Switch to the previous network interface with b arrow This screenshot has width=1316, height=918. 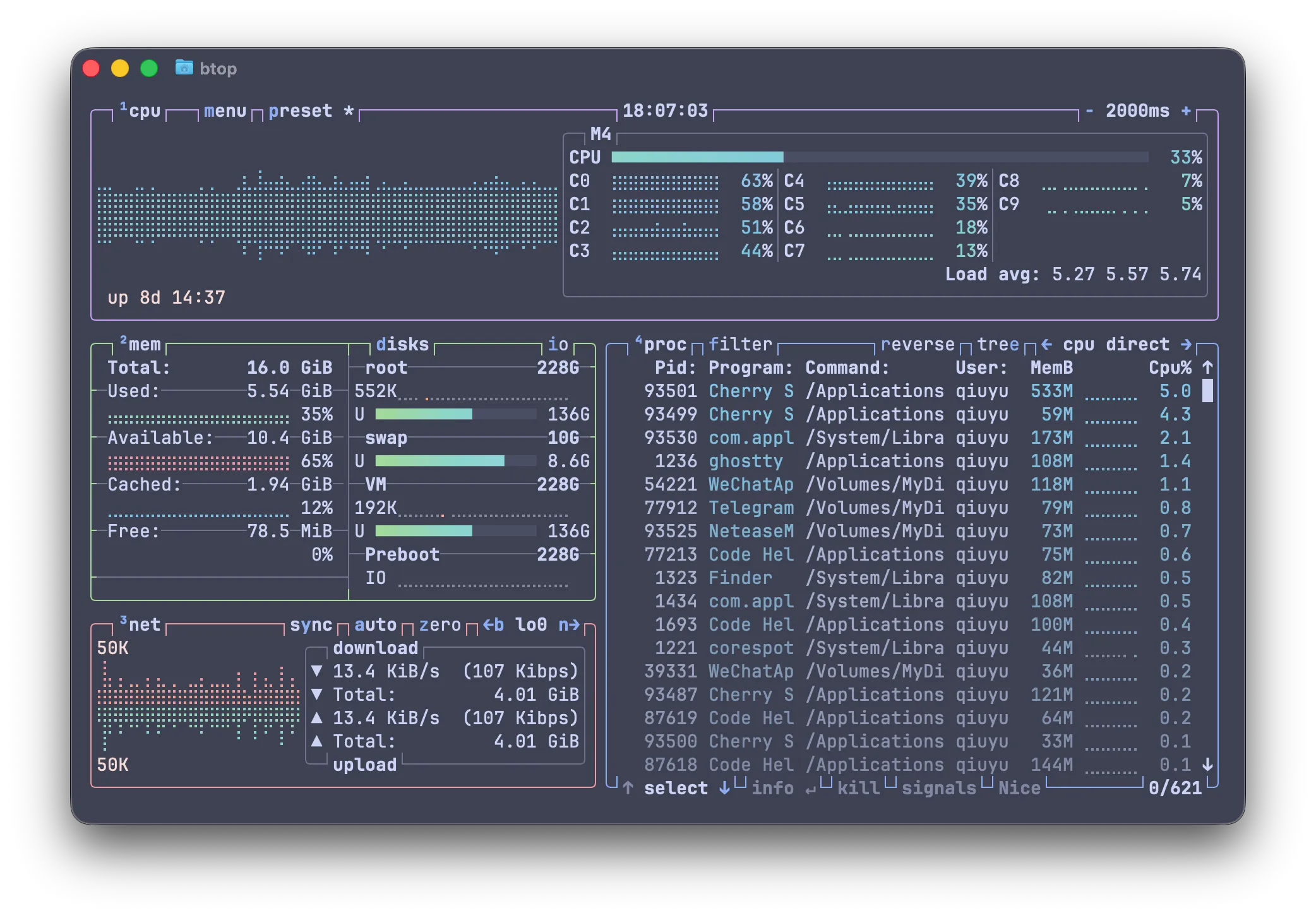(493, 625)
